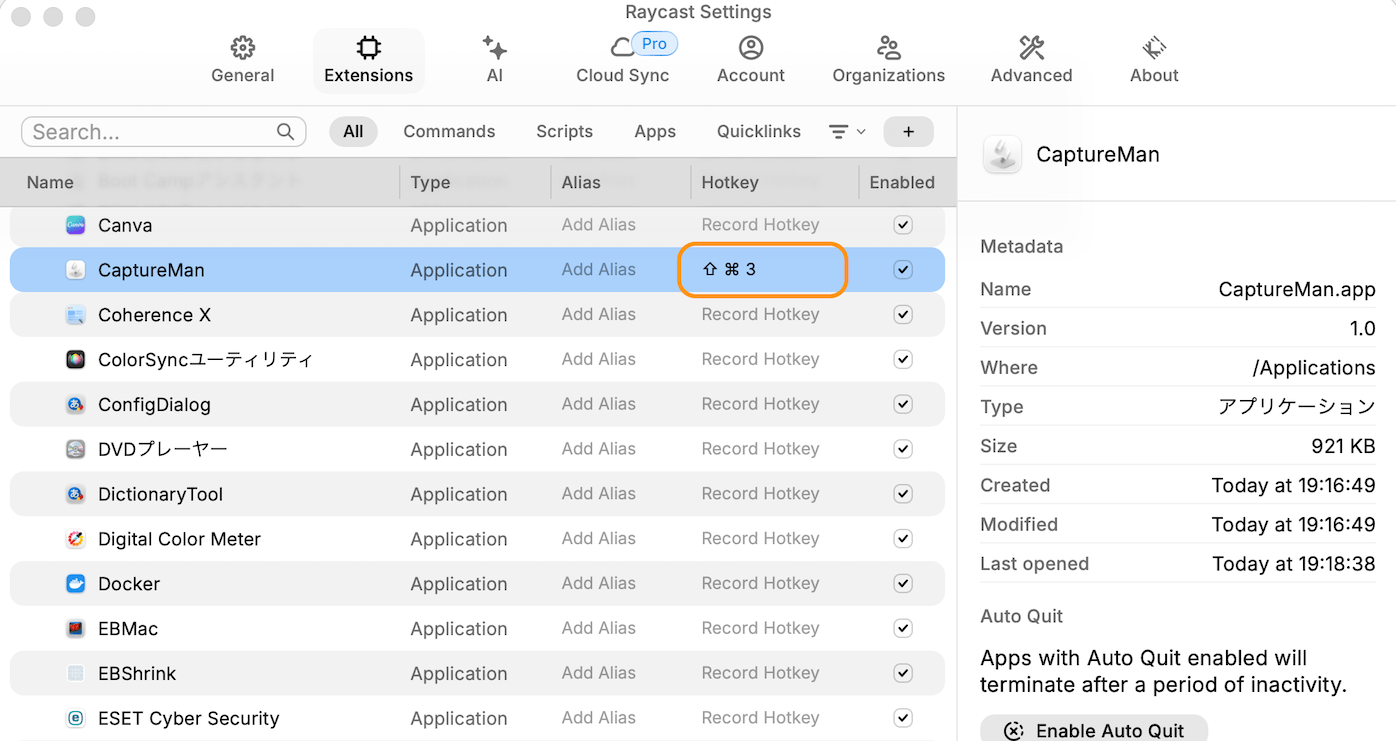This screenshot has height=741, width=1396.
Task: Click the magnifier icon in search field
Action: 285,132
